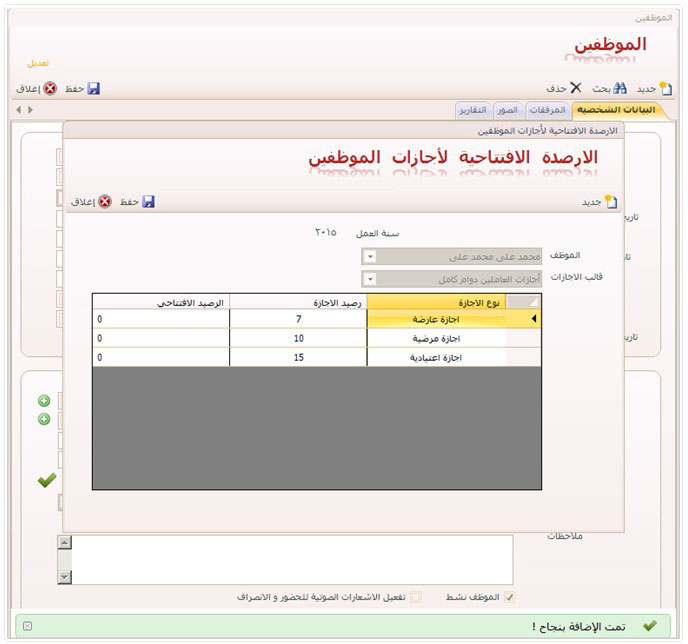The width and height of the screenshot is (688, 644).
Task: Click the leave balance cell showing 7
Action: click(298, 319)
